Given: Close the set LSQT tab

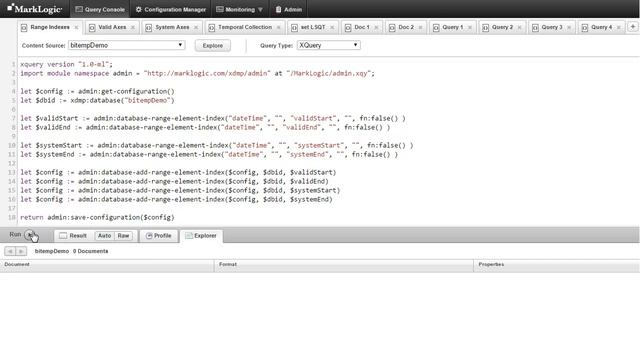Looking at the screenshot, I should click(332, 27).
